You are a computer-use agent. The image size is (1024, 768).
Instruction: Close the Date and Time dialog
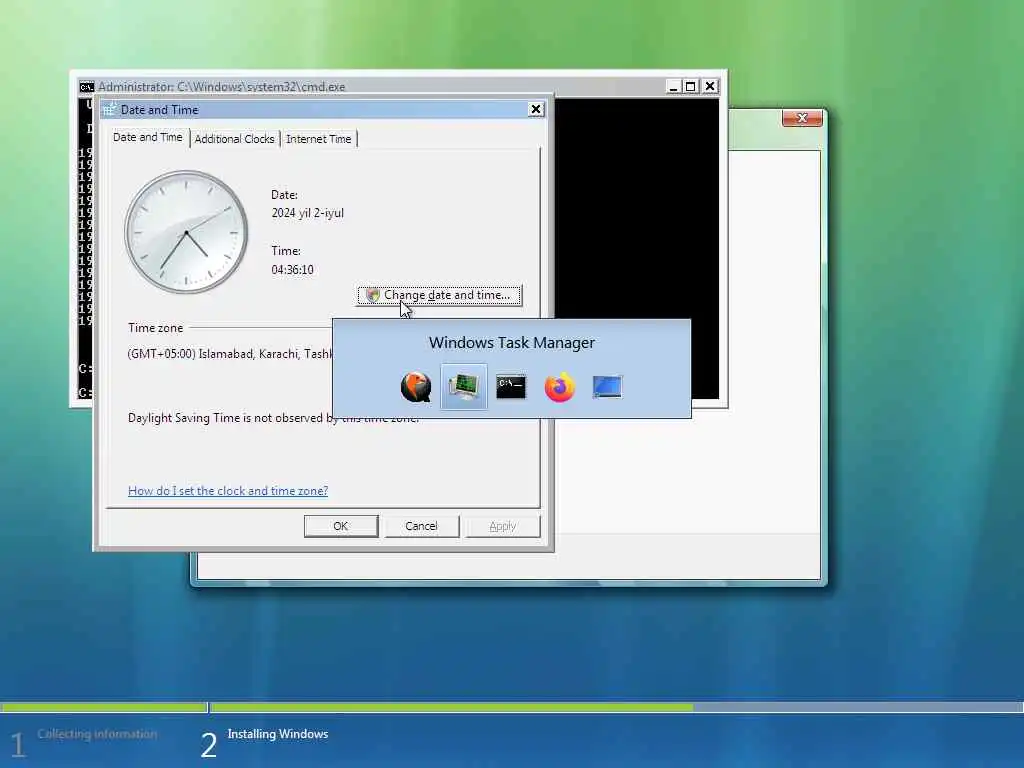pos(536,110)
